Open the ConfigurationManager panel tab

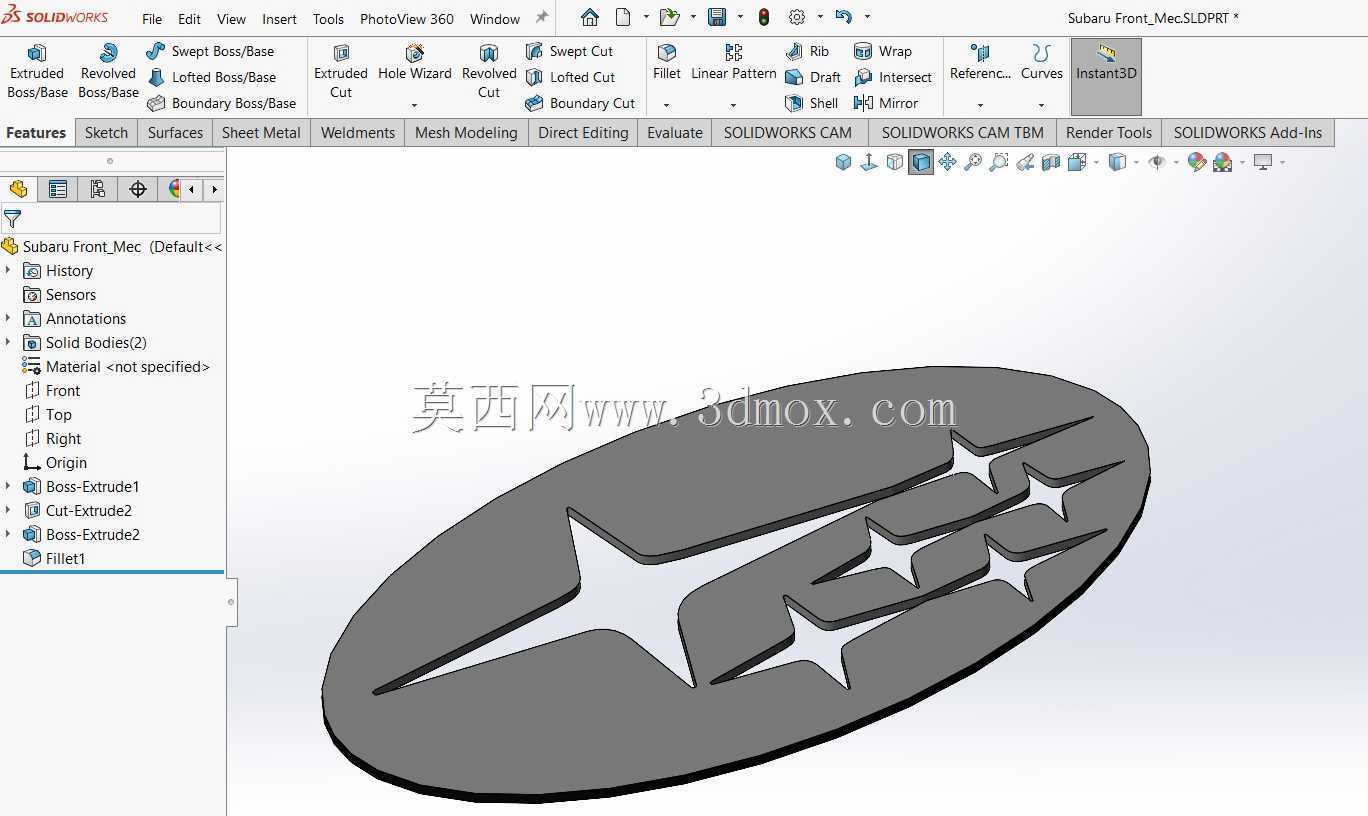[x=97, y=189]
